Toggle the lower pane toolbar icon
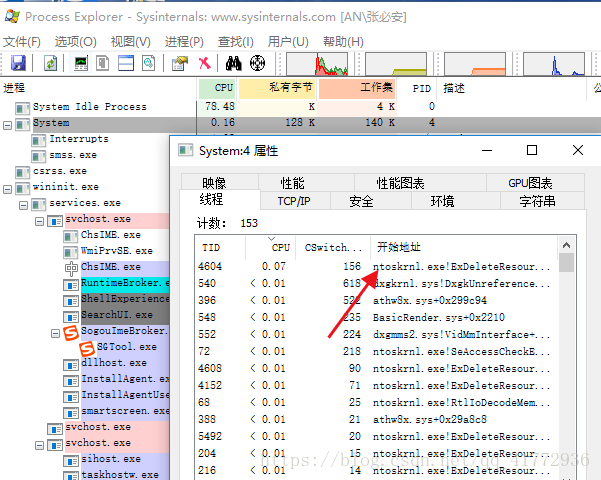Viewport: 601px width, 480px height. point(126,63)
